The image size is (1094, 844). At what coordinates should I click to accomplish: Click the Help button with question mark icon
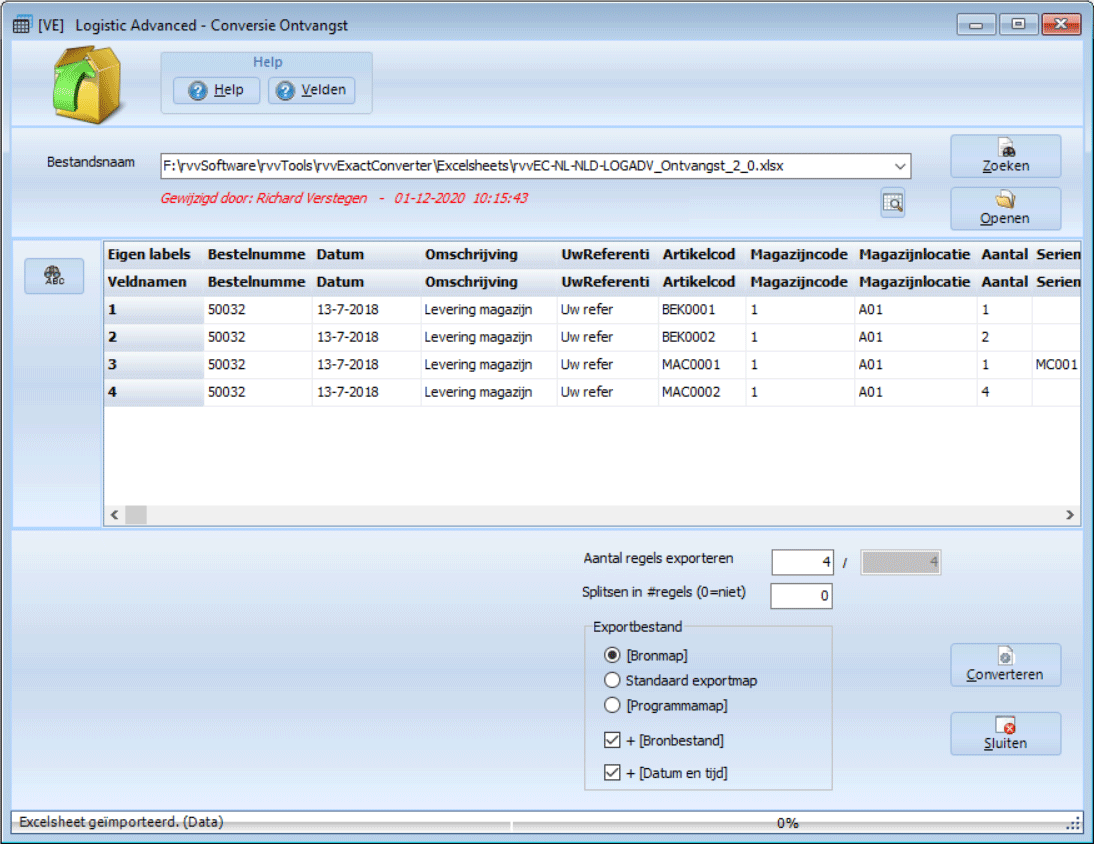pos(216,90)
